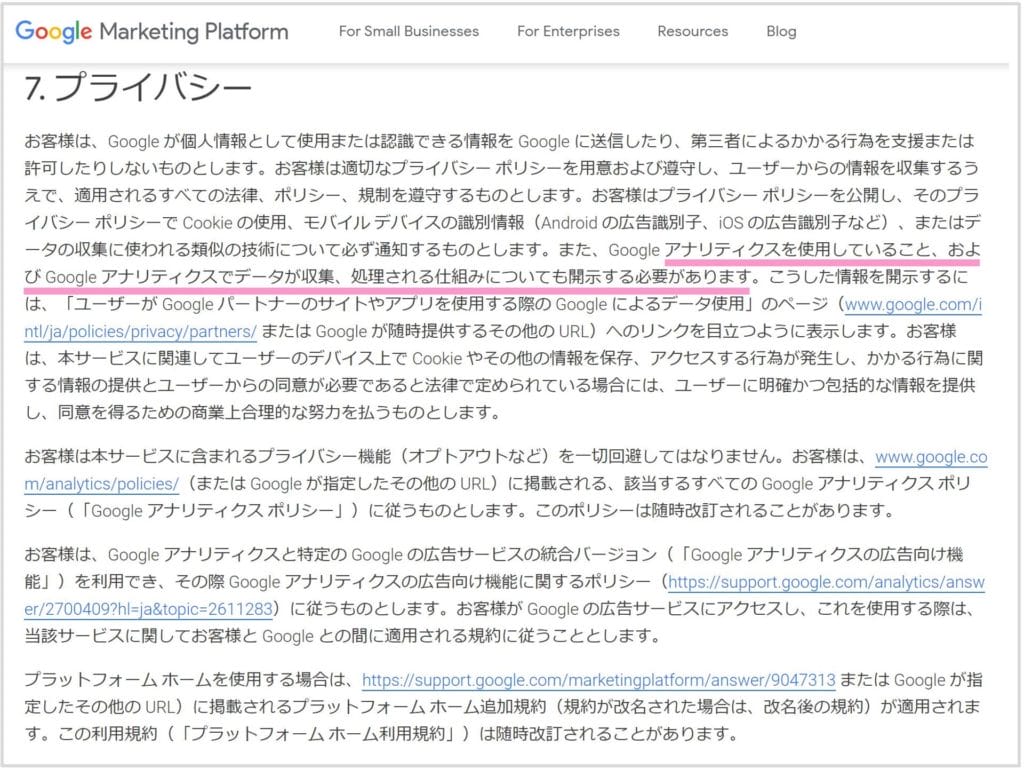The image size is (1024, 769).
Task: Follow the support.google.com/analytics/answer/2700409 link
Action: point(826,582)
